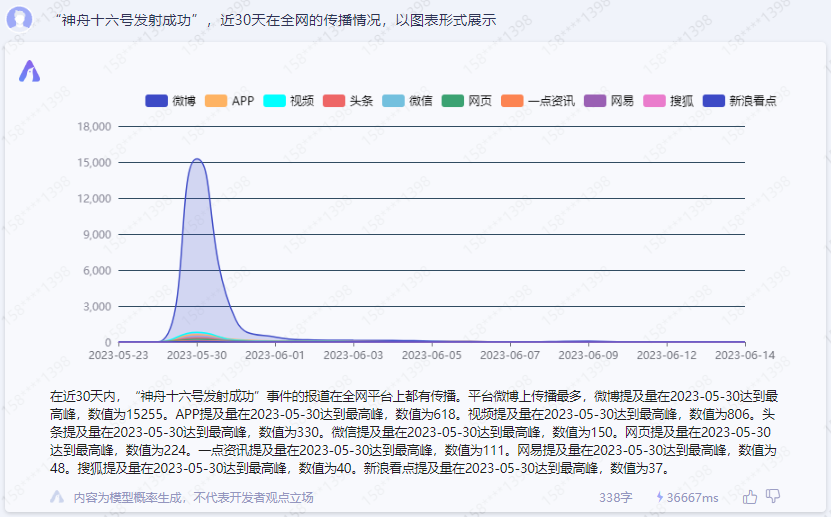
Task: Click the 2023-05-23 x-axis label
Action: click(x=118, y=355)
